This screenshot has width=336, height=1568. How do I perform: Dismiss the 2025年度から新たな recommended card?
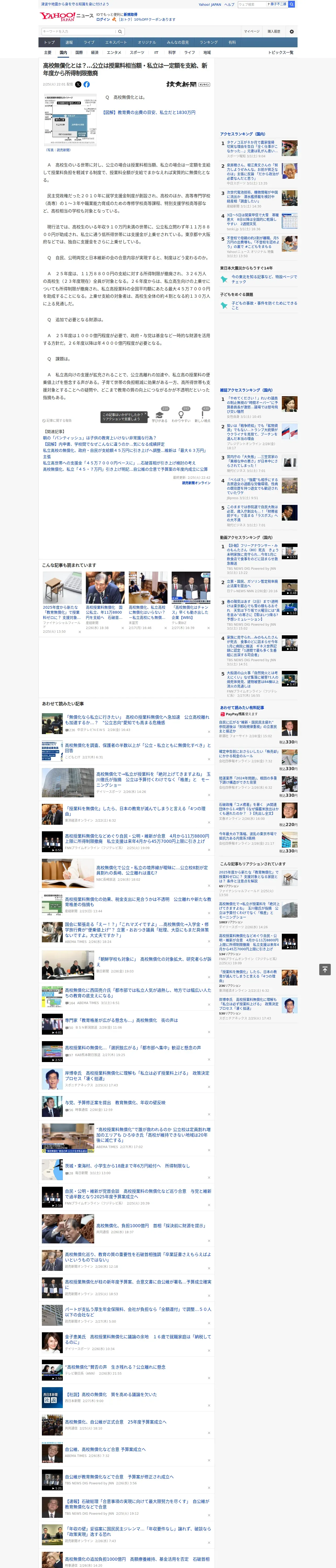coord(79,632)
